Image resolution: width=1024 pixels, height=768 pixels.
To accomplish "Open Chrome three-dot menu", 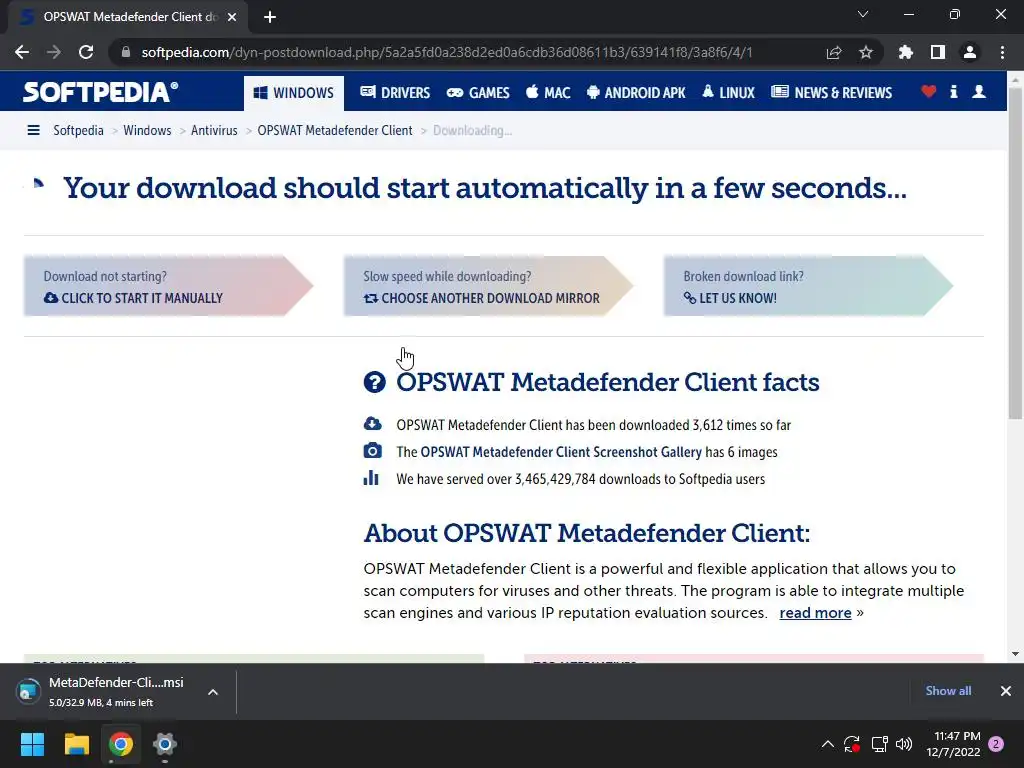I will click(x=1002, y=52).
